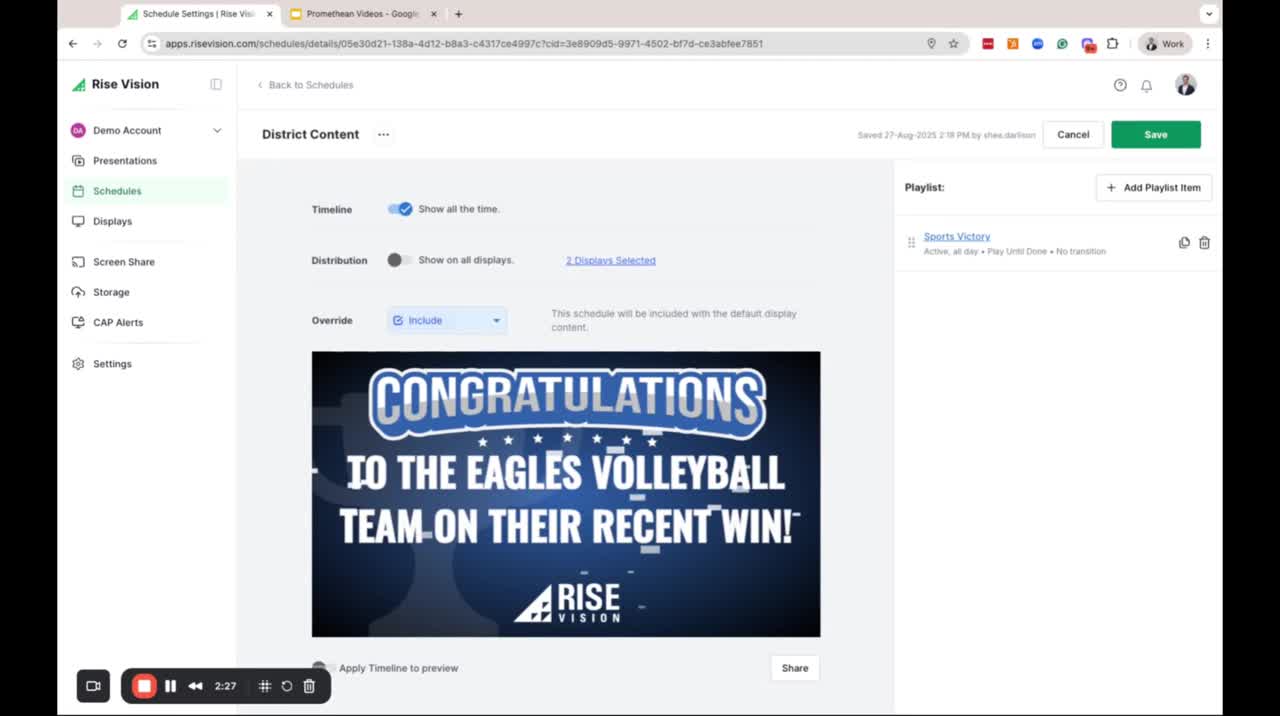This screenshot has height=716, width=1280.
Task: Pause the screen recording
Action: (x=170, y=686)
